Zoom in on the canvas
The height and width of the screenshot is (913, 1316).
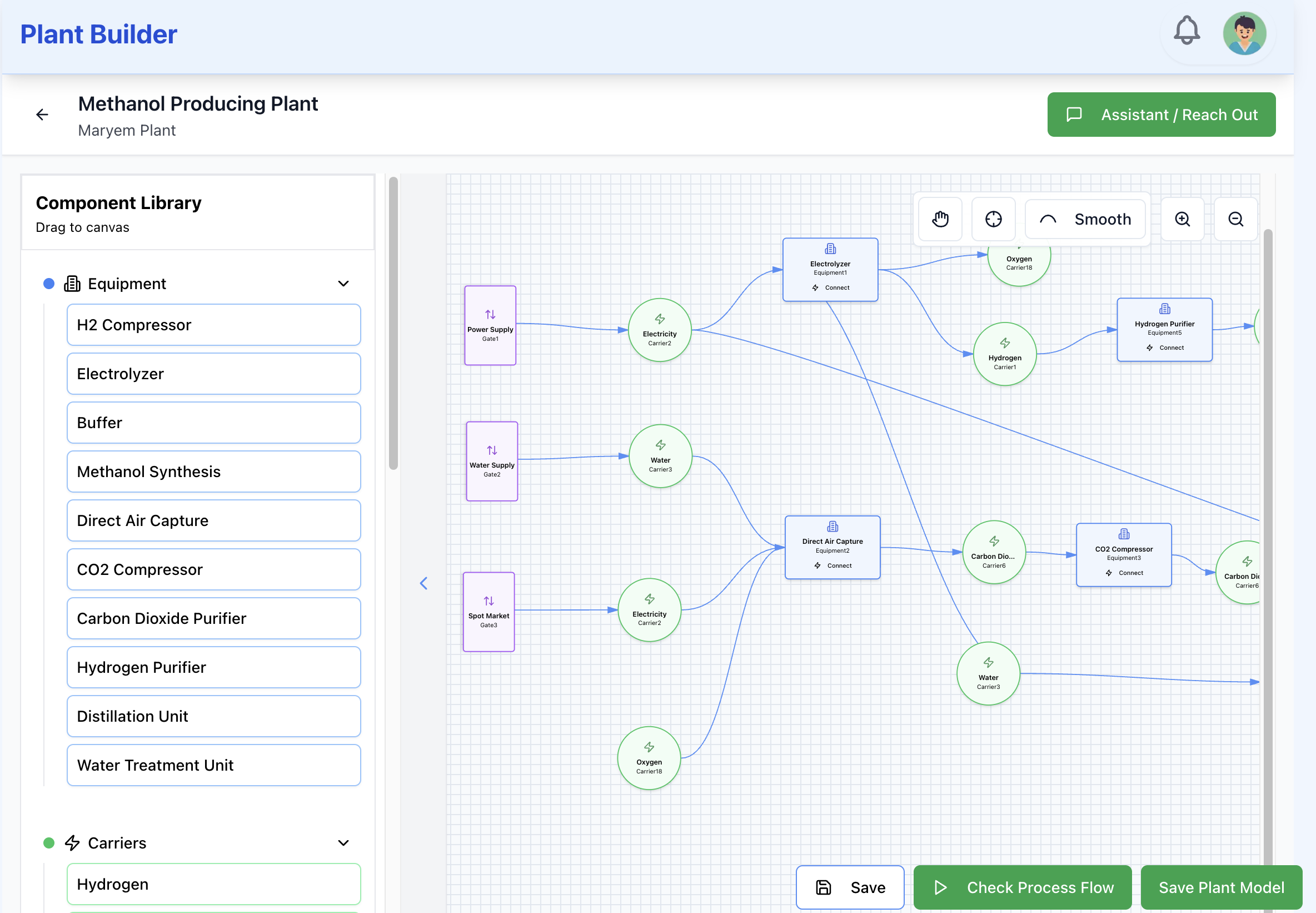point(1182,219)
